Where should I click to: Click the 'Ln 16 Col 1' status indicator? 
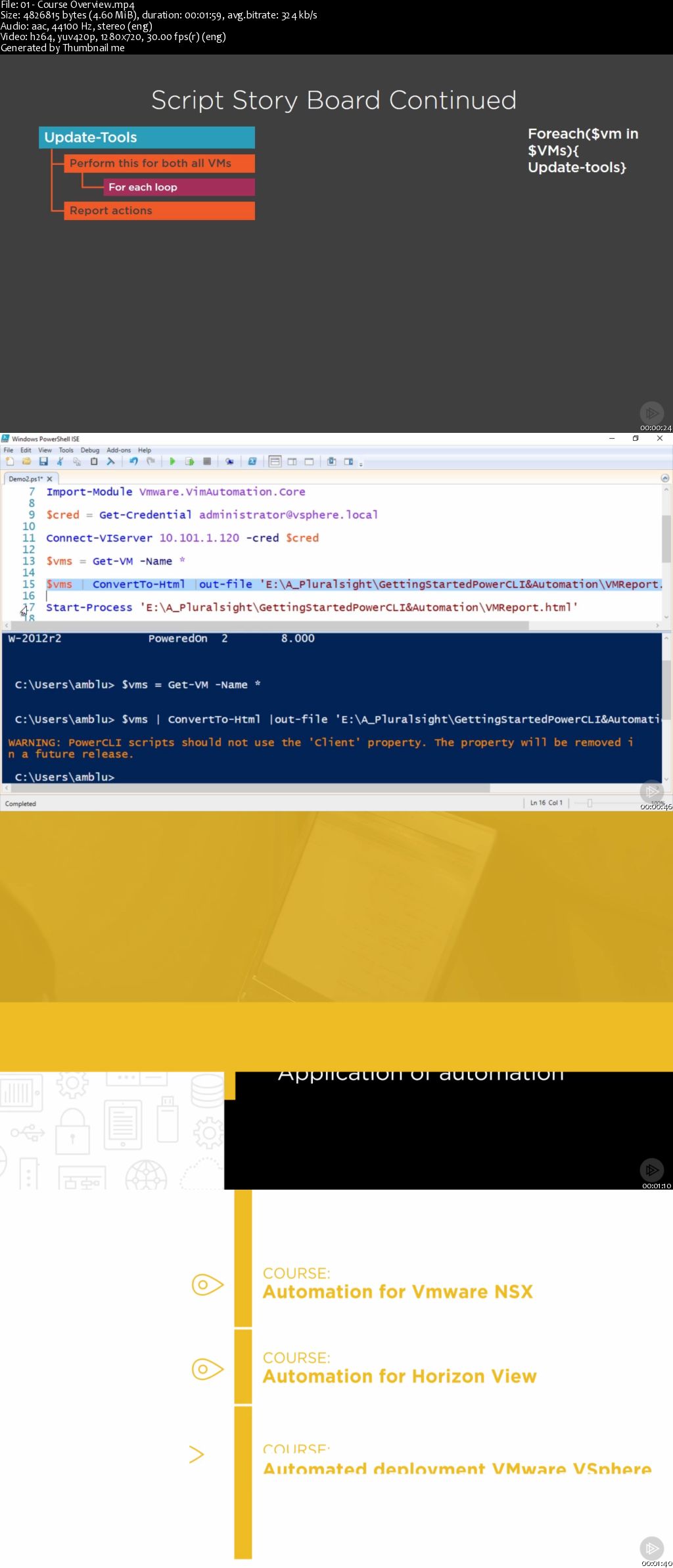pos(546,803)
